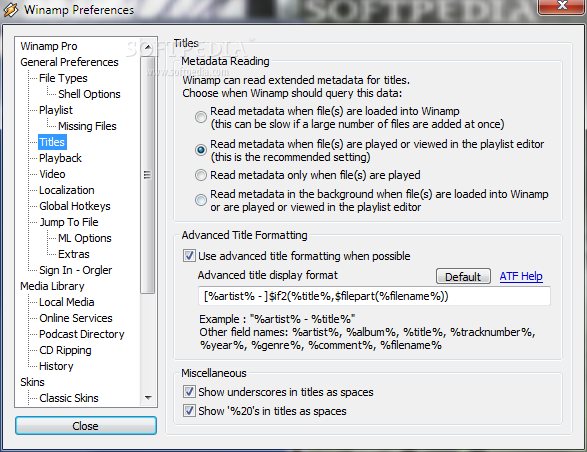Open General Preferences category

69,62
